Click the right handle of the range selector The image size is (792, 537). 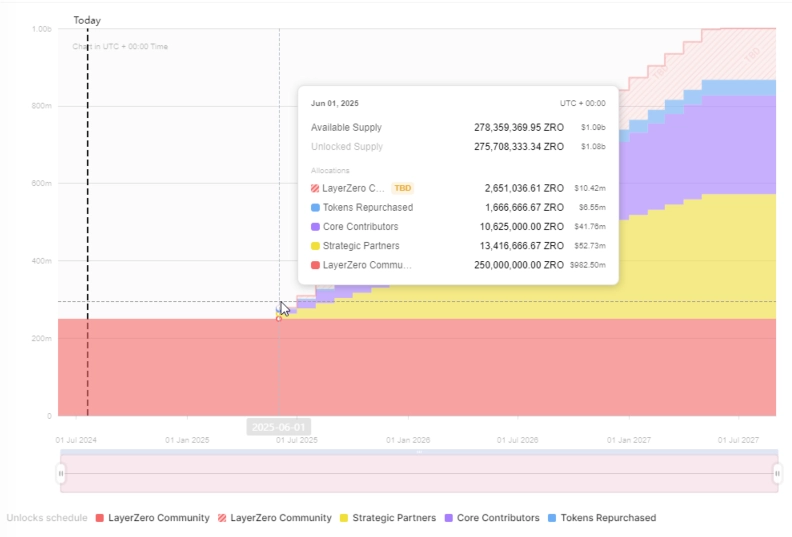tap(777, 473)
